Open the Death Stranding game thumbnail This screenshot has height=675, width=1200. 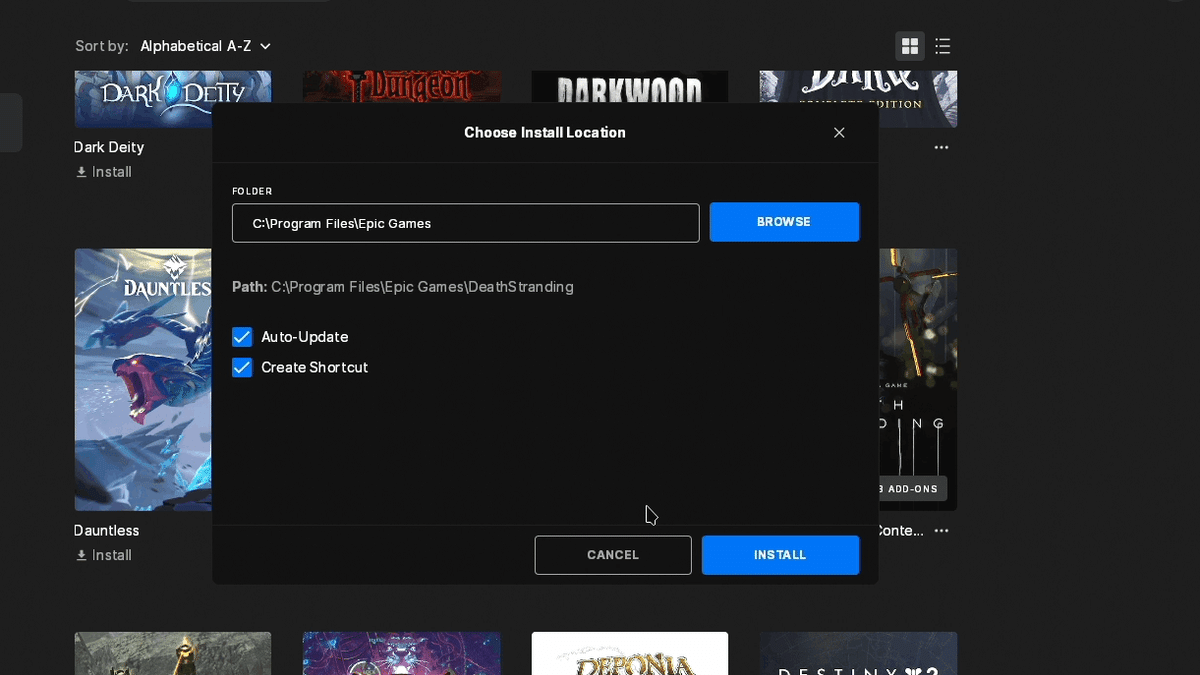pos(918,380)
